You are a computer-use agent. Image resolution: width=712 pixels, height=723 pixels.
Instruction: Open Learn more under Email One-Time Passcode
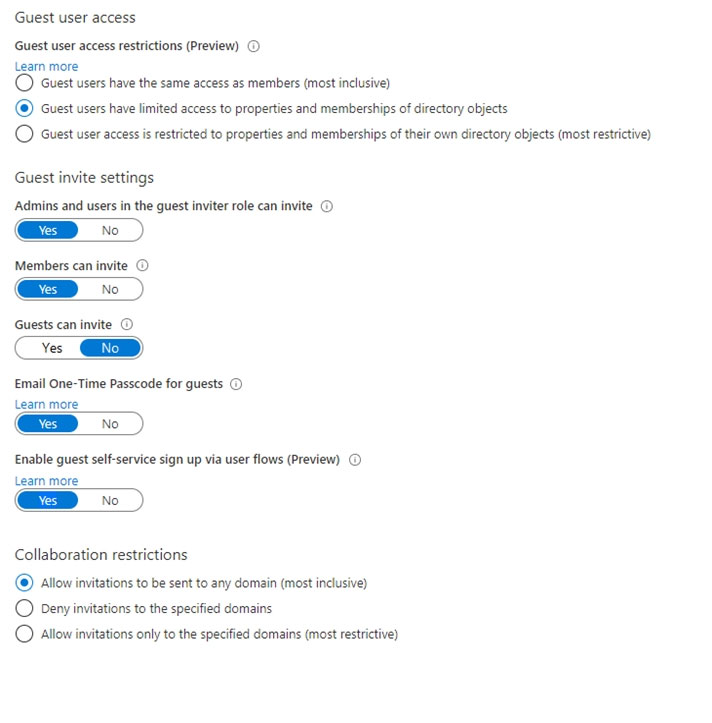point(46,404)
